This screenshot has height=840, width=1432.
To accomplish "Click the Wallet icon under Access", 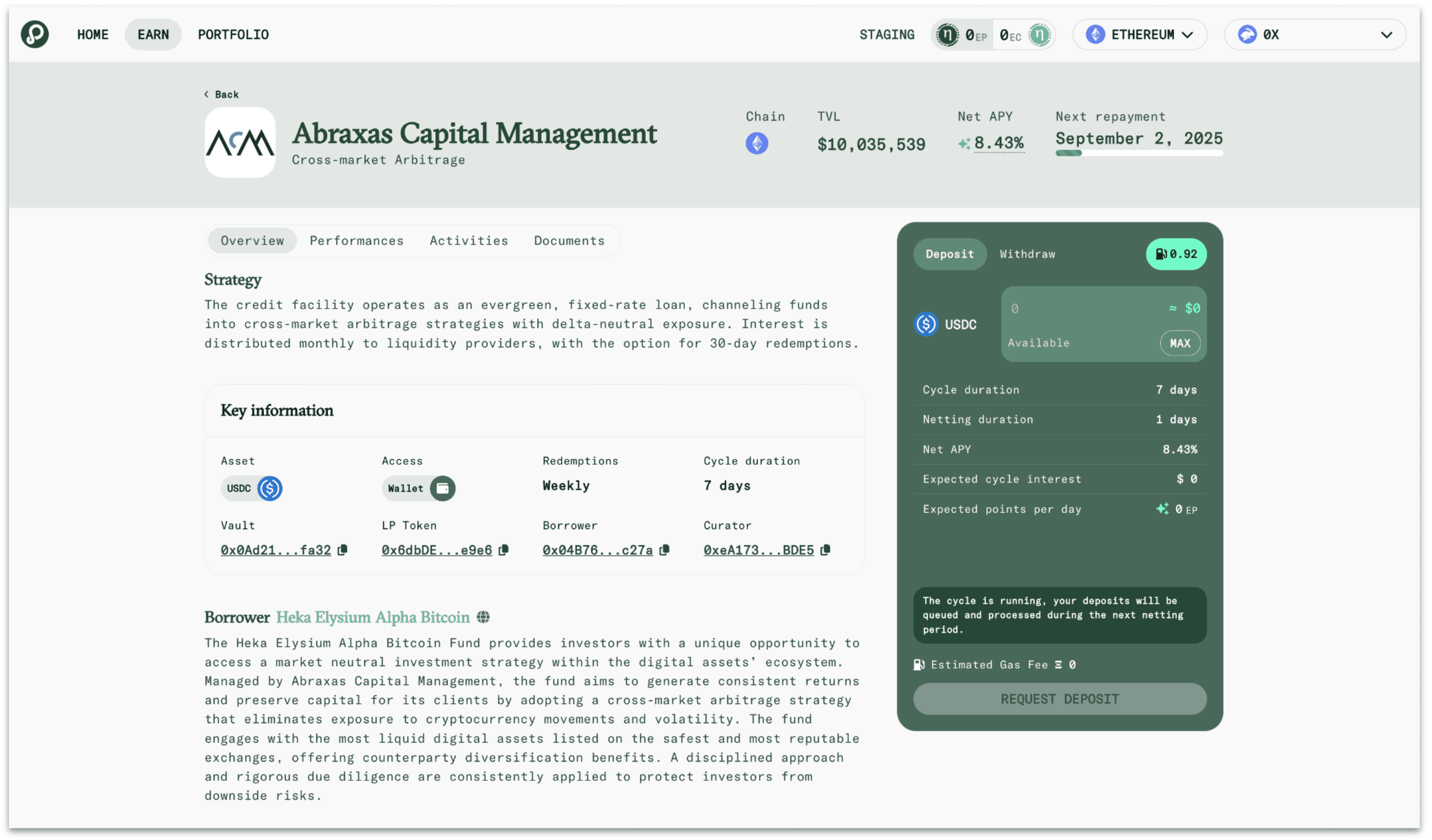I will (442, 489).
